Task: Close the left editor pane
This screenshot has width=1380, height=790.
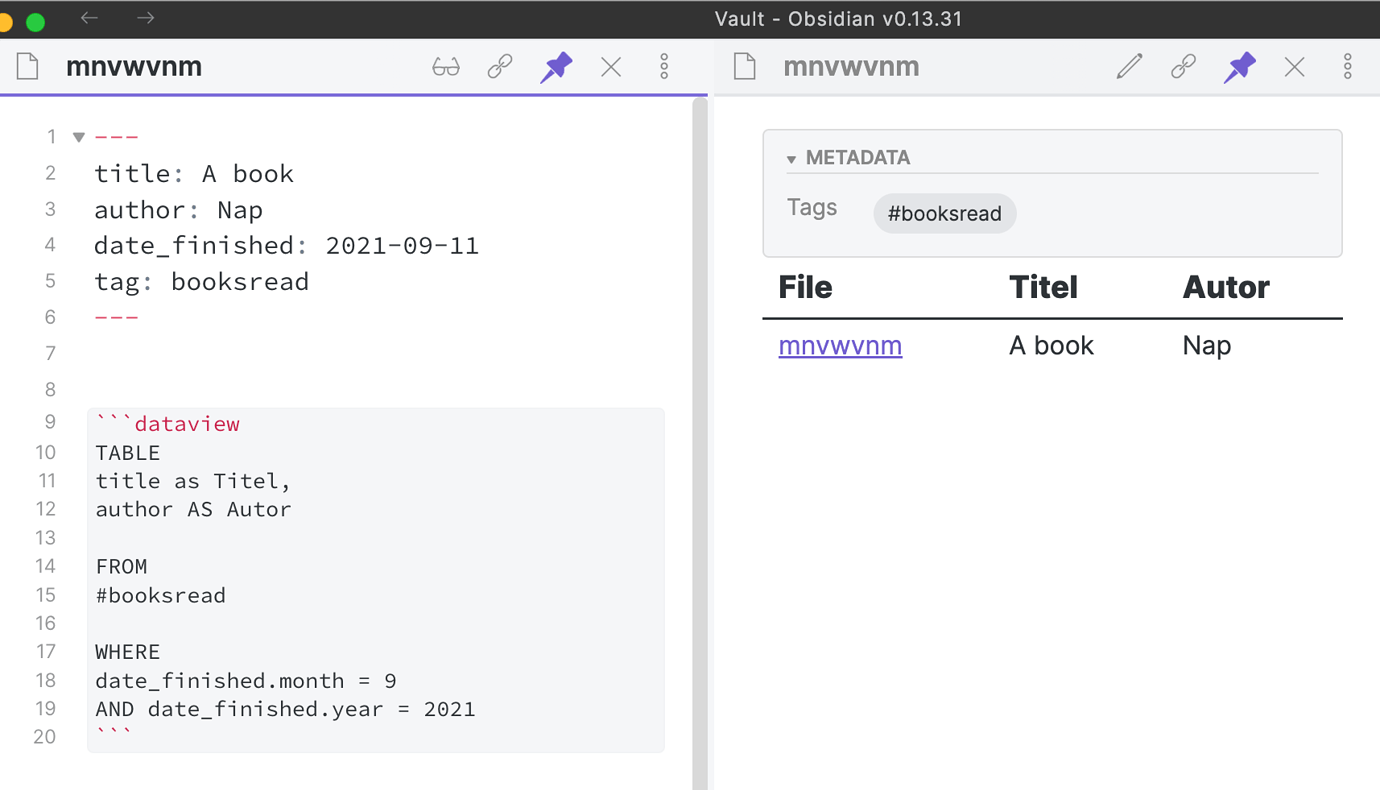Action: 611,67
